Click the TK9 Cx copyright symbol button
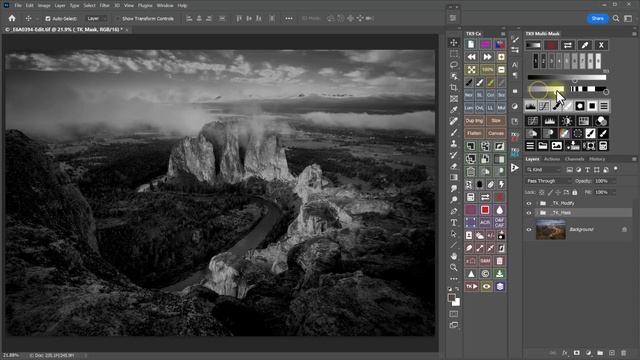Image resolution: width=640 pixels, height=360 pixels. 485,273
